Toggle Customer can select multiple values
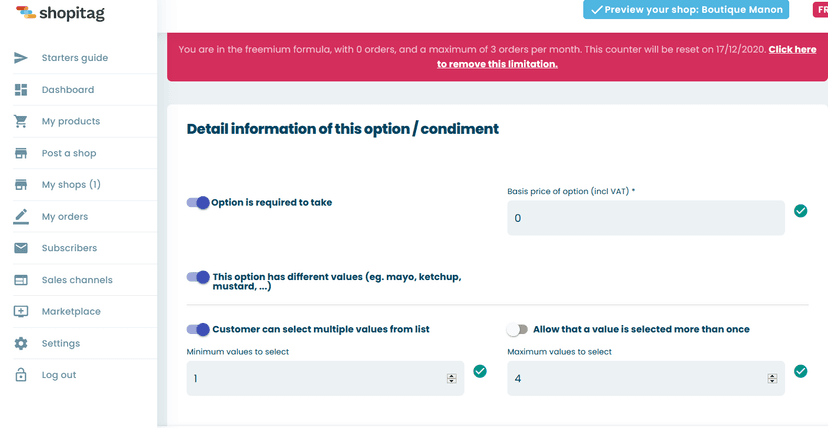 tap(198, 330)
